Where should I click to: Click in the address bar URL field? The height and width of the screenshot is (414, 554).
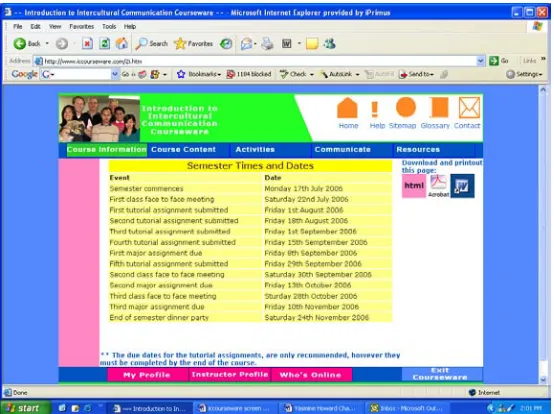[x=254, y=61]
